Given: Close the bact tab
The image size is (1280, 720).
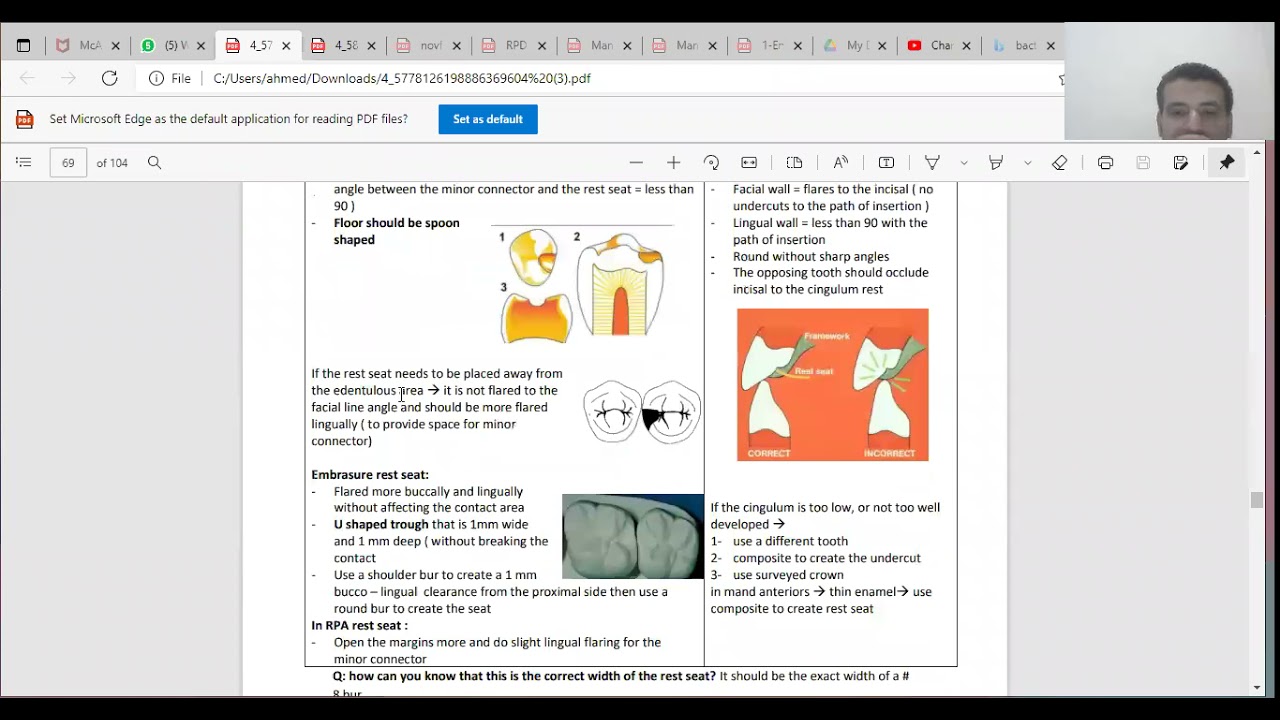Looking at the screenshot, I should (1051, 46).
